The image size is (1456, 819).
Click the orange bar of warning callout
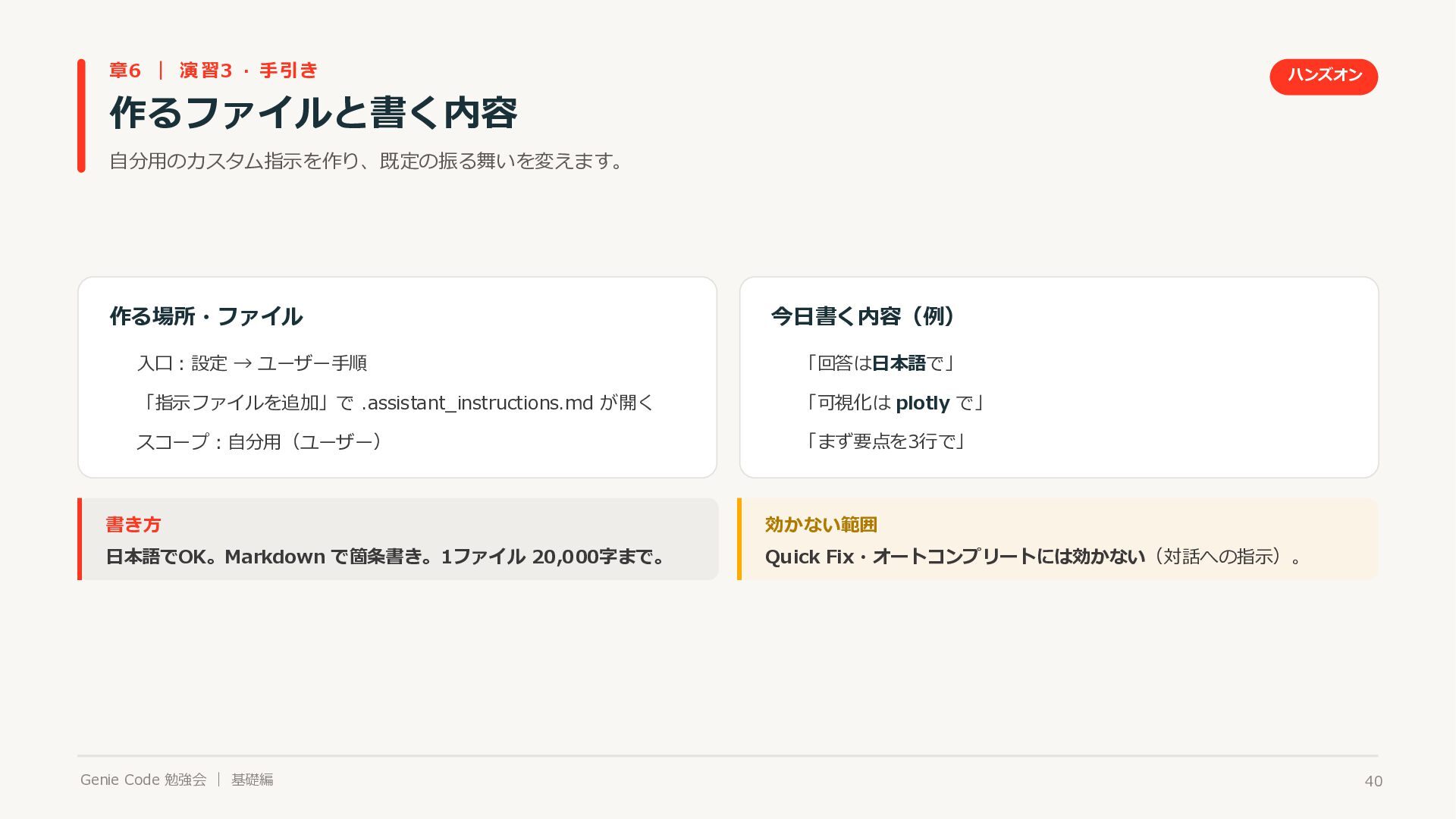739,539
